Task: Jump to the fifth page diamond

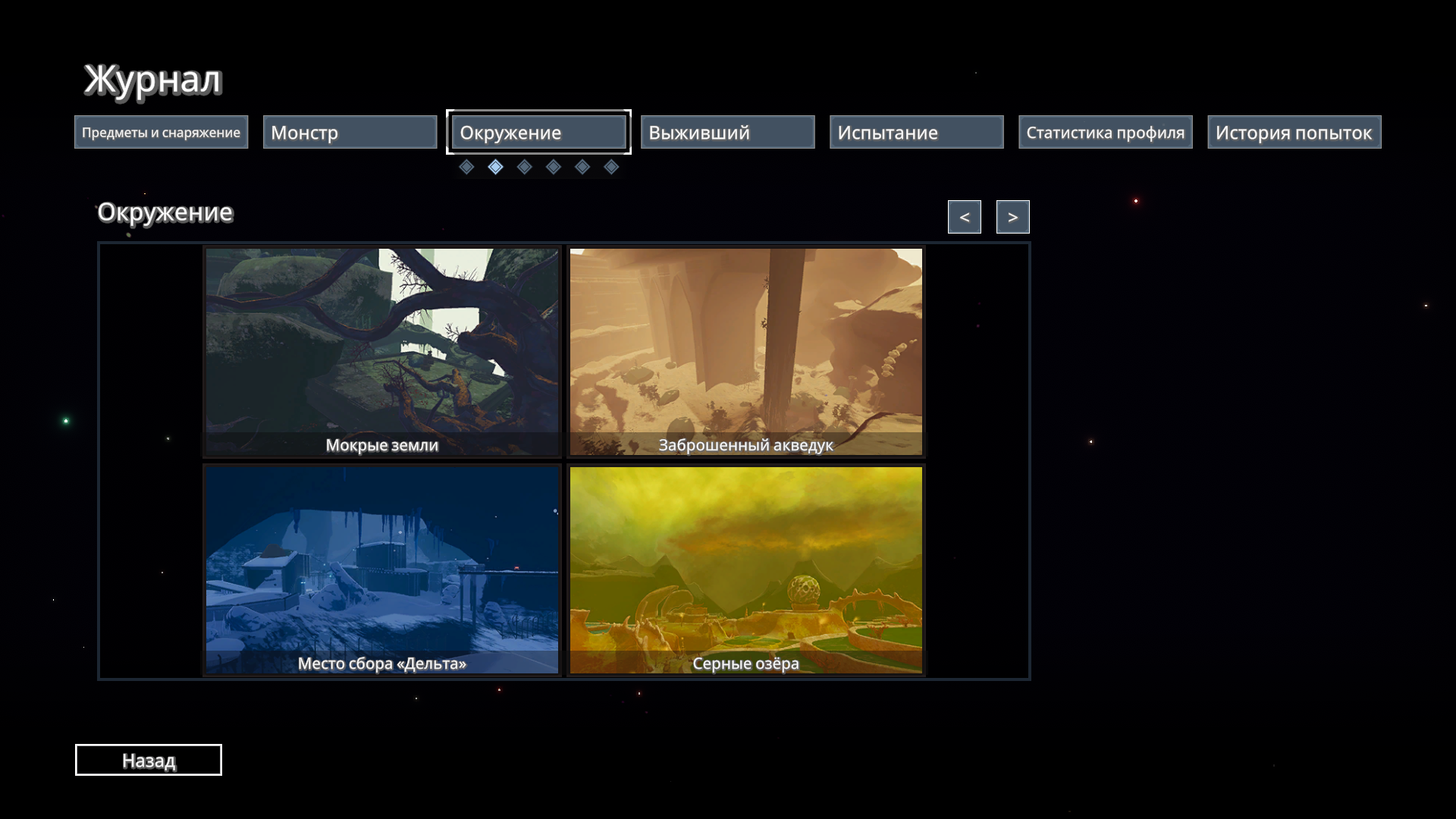Action: click(x=582, y=167)
